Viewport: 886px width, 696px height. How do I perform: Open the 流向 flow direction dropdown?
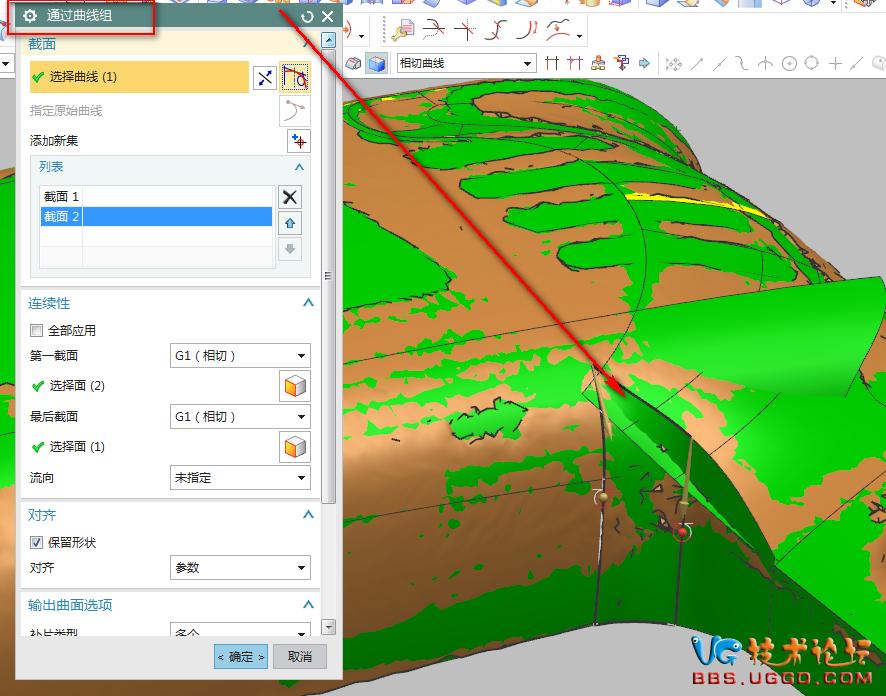click(240, 478)
